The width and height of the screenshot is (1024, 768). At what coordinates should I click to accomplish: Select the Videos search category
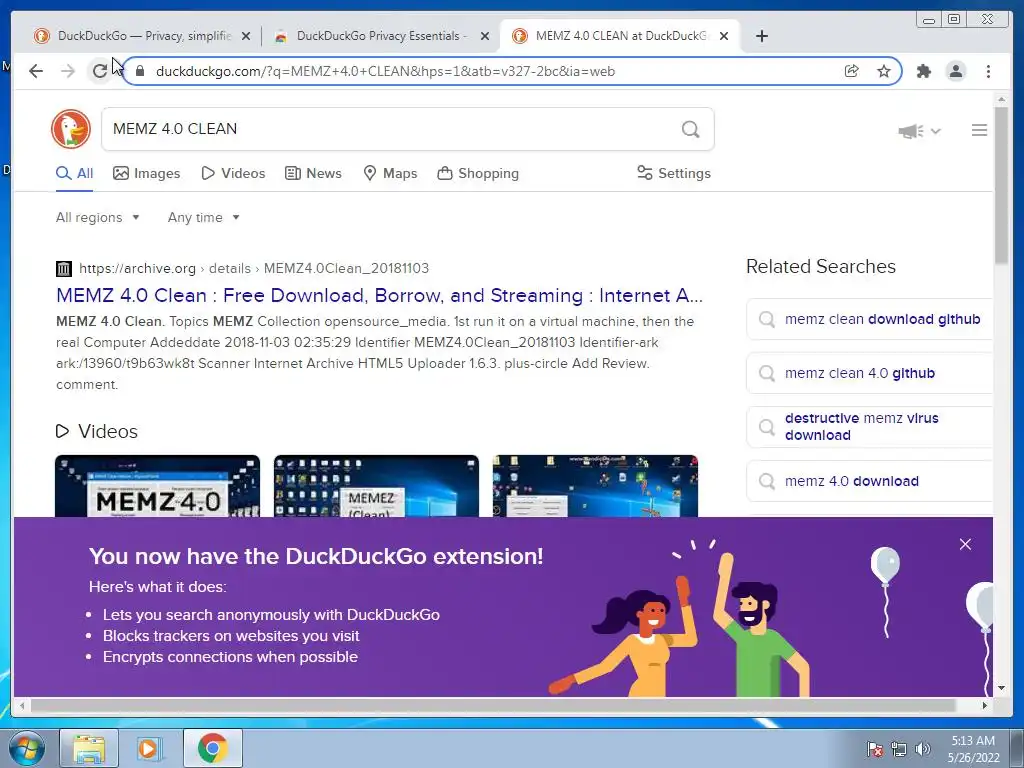pos(233,173)
